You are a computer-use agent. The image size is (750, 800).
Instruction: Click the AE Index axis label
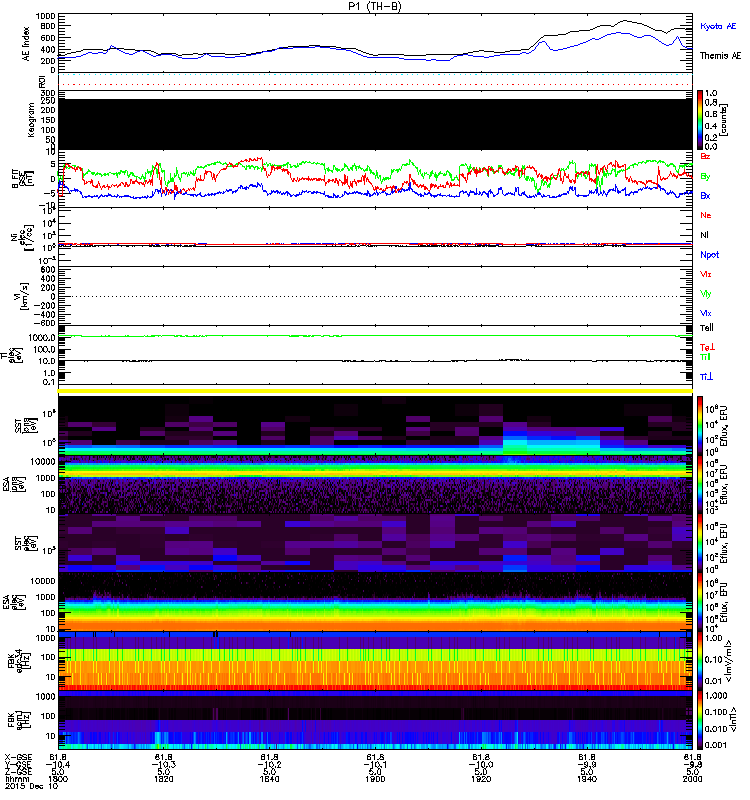(x=26, y=44)
